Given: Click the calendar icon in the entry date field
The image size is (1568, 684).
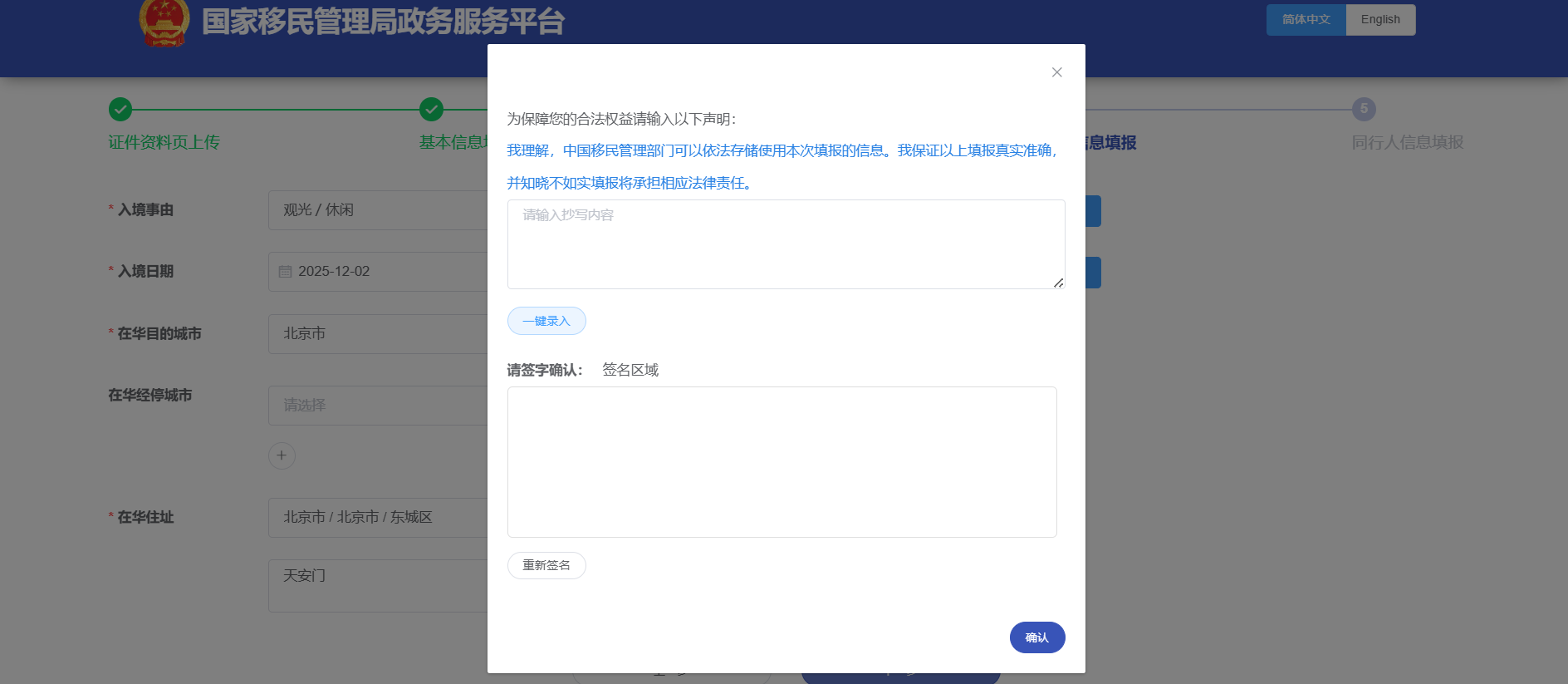Looking at the screenshot, I should (285, 272).
